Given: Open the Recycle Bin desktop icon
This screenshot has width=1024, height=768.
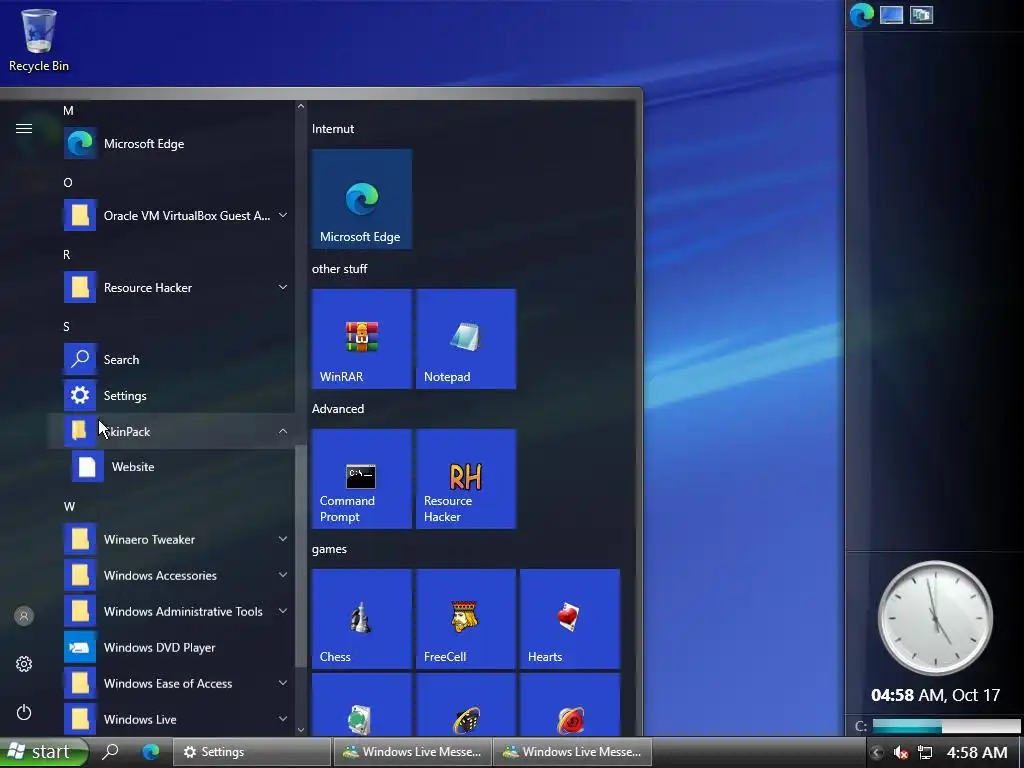Looking at the screenshot, I should tap(39, 39).
